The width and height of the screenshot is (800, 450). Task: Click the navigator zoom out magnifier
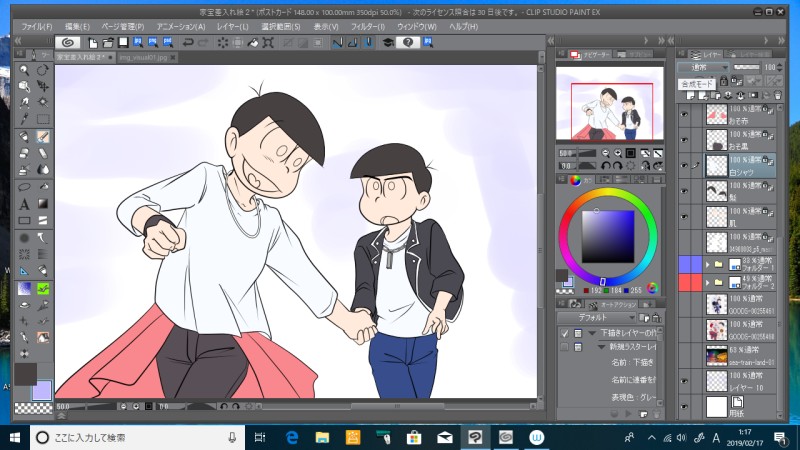pyautogui.click(x=606, y=153)
